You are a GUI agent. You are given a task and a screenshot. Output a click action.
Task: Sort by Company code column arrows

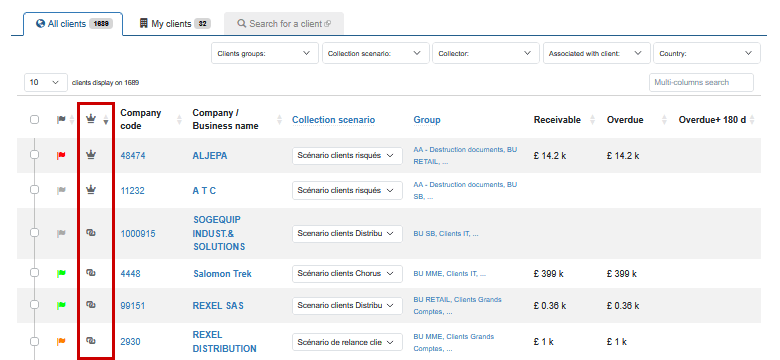(180, 119)
